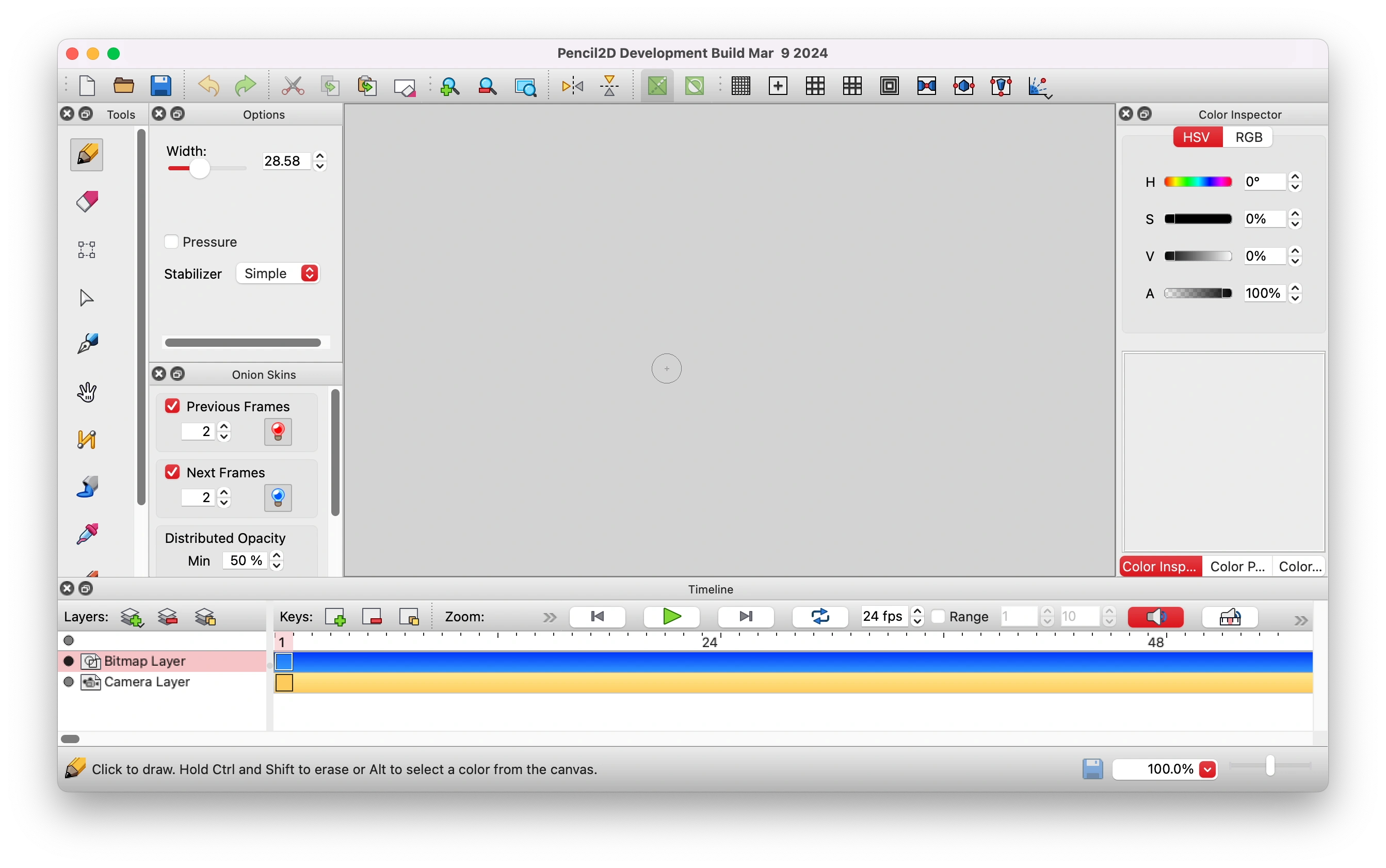Screen dimensions: 1386x868
Task: Click the add new layer icon
Action: coord(132,617)
